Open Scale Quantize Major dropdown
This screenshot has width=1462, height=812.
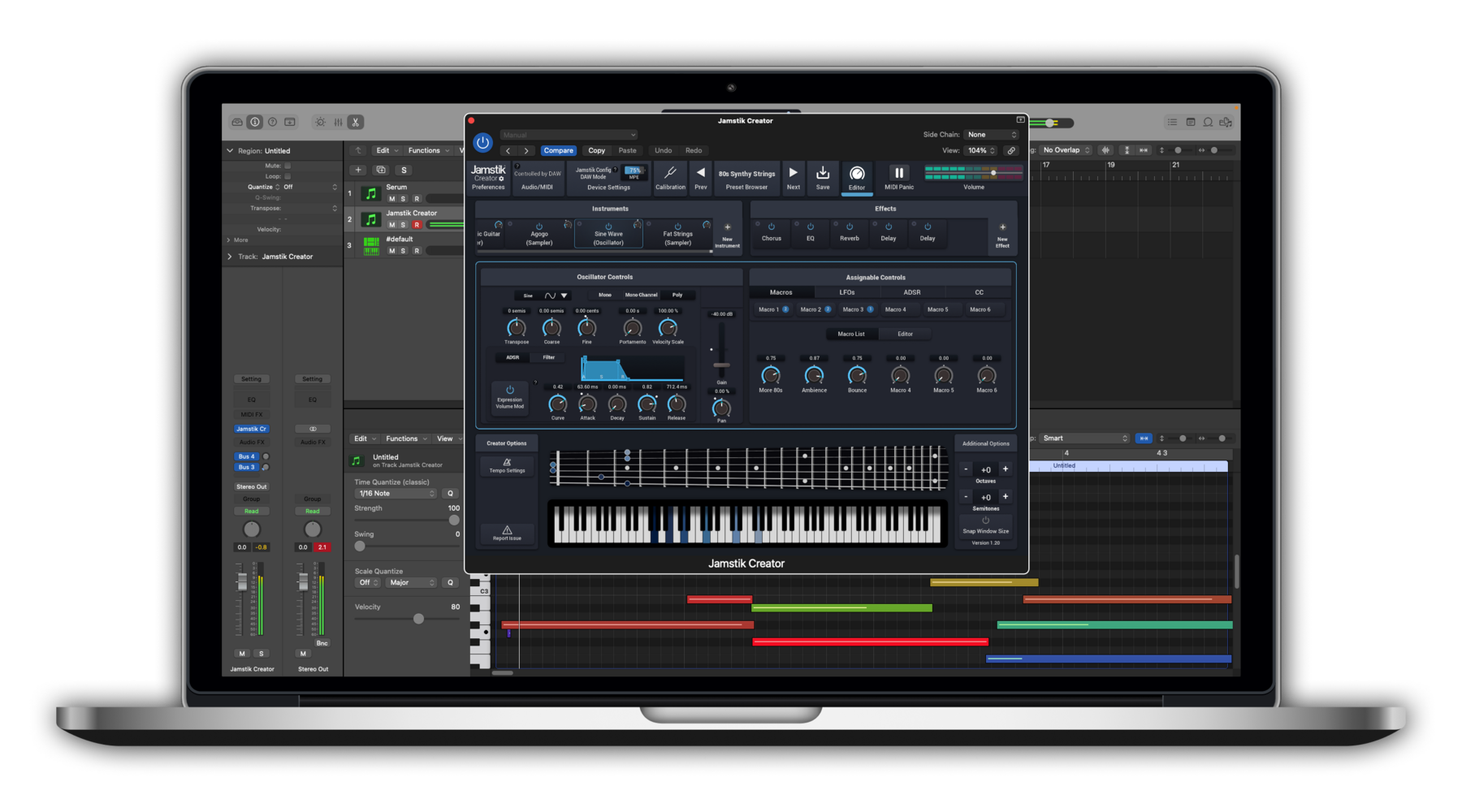tap(411, 583)
